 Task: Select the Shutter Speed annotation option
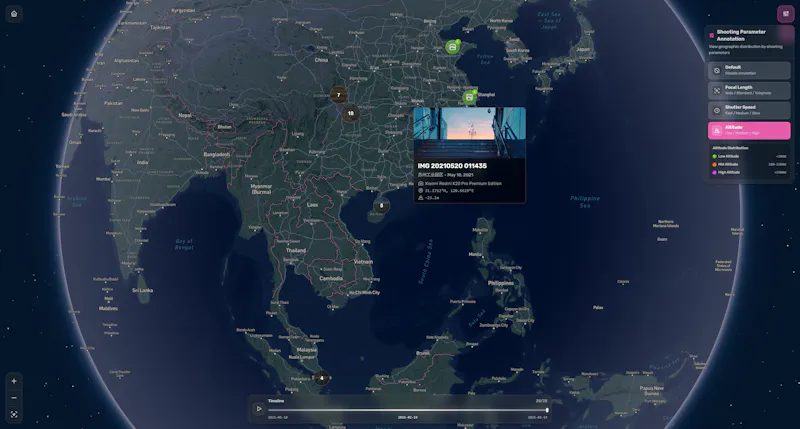click(749, 110)
